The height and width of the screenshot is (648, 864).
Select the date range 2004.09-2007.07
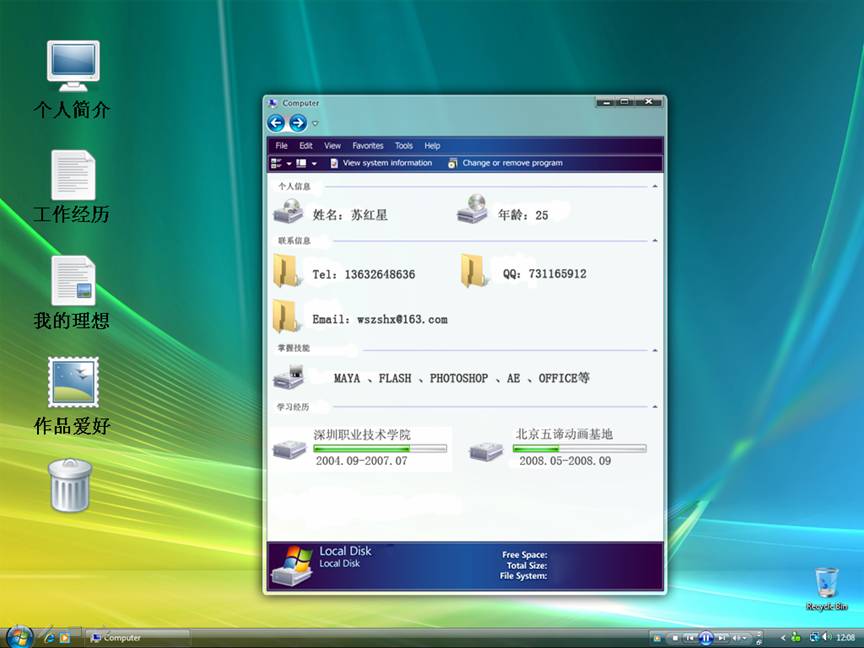[x=361, y=461]
